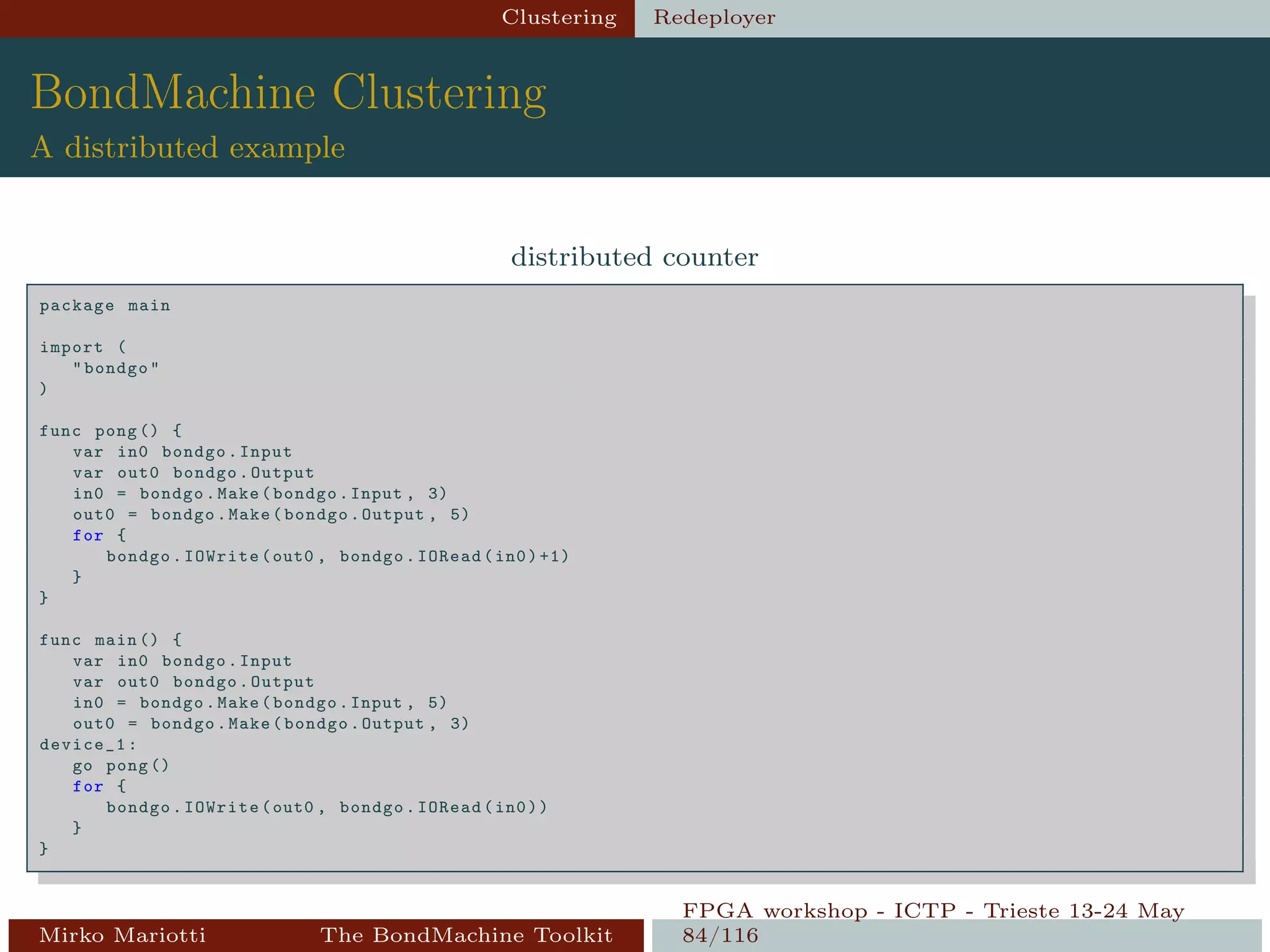Viewport: 1270px width, 952px height.
Task: Select the blue for keyword in main
Action: pyautogui.click(x=88, y=787)
